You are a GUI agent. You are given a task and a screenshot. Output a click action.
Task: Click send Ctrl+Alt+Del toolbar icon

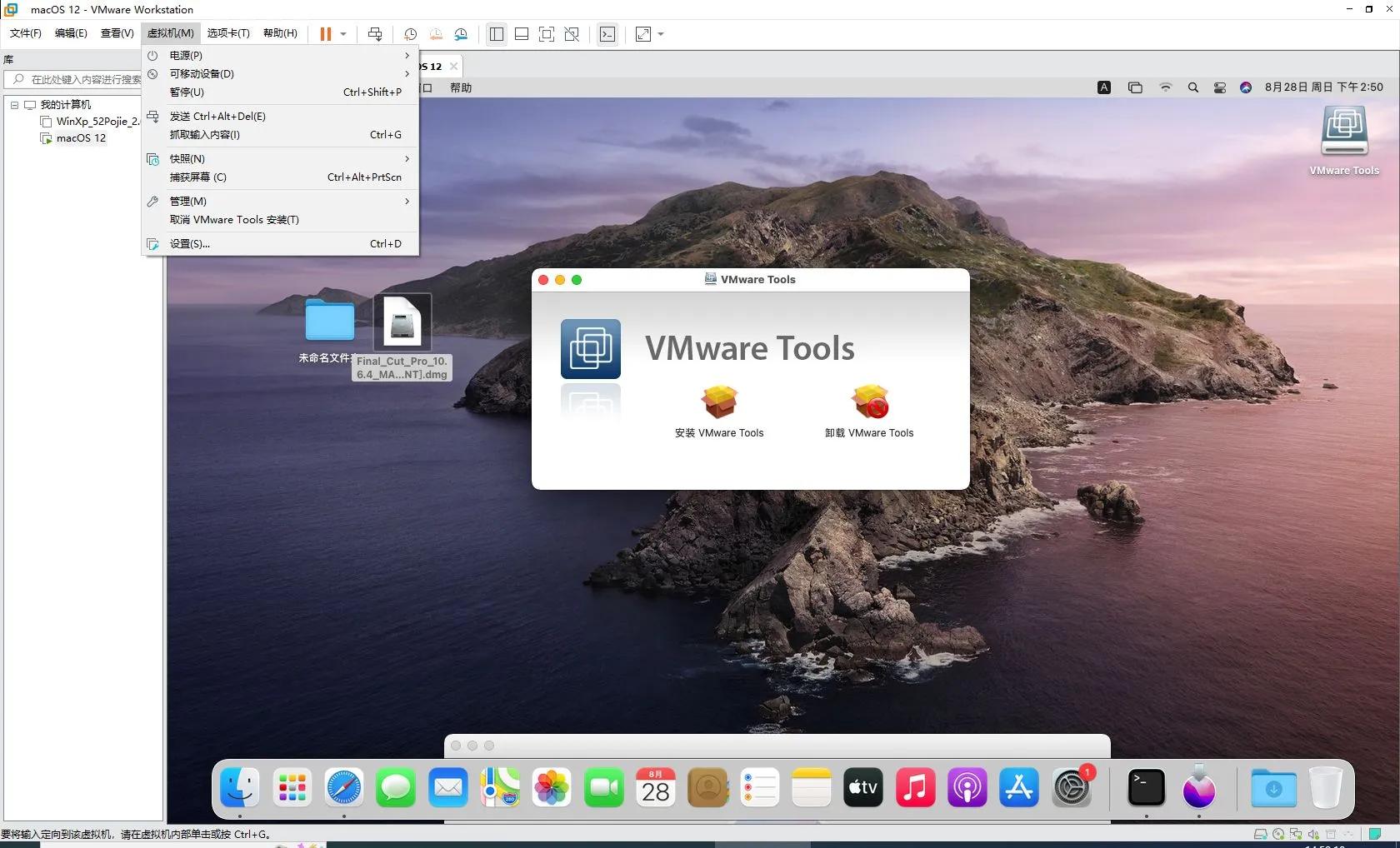coord(375,34)
